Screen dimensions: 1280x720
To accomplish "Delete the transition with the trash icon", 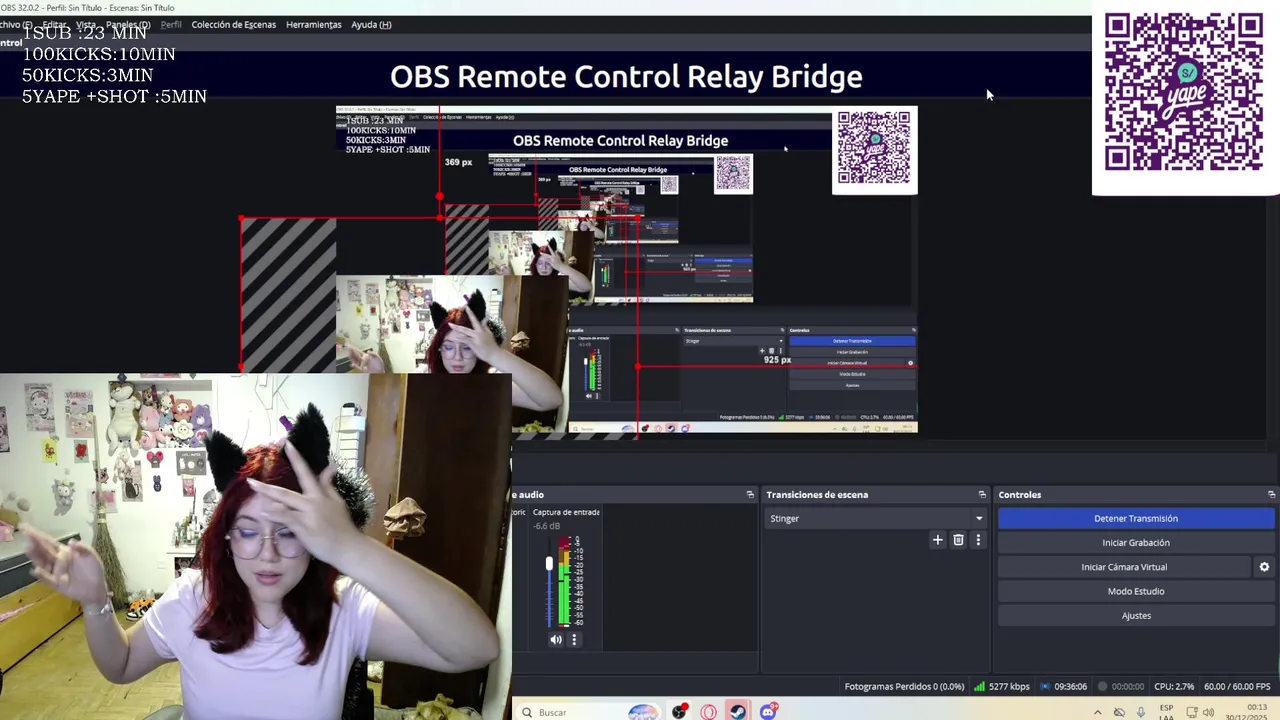I will (958, 540).
